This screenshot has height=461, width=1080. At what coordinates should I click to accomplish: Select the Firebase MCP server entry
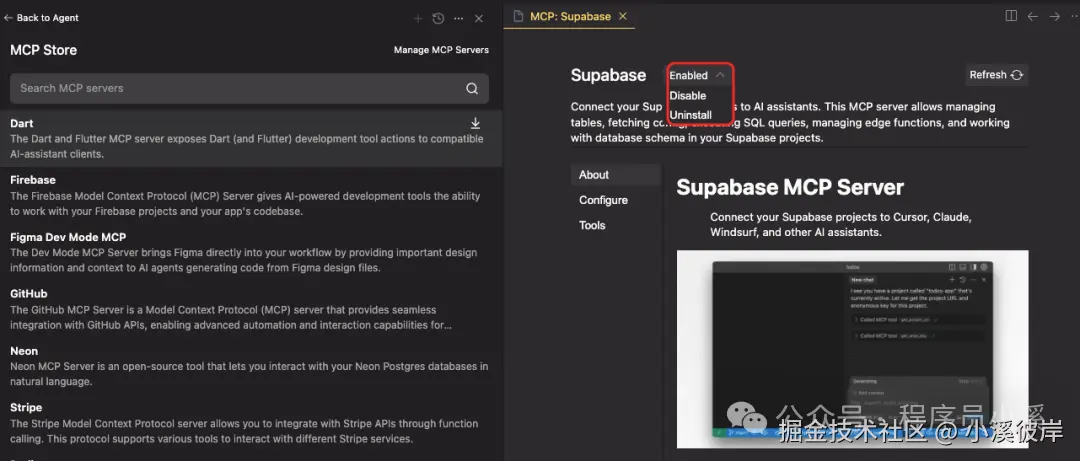[x=251, y=195]
